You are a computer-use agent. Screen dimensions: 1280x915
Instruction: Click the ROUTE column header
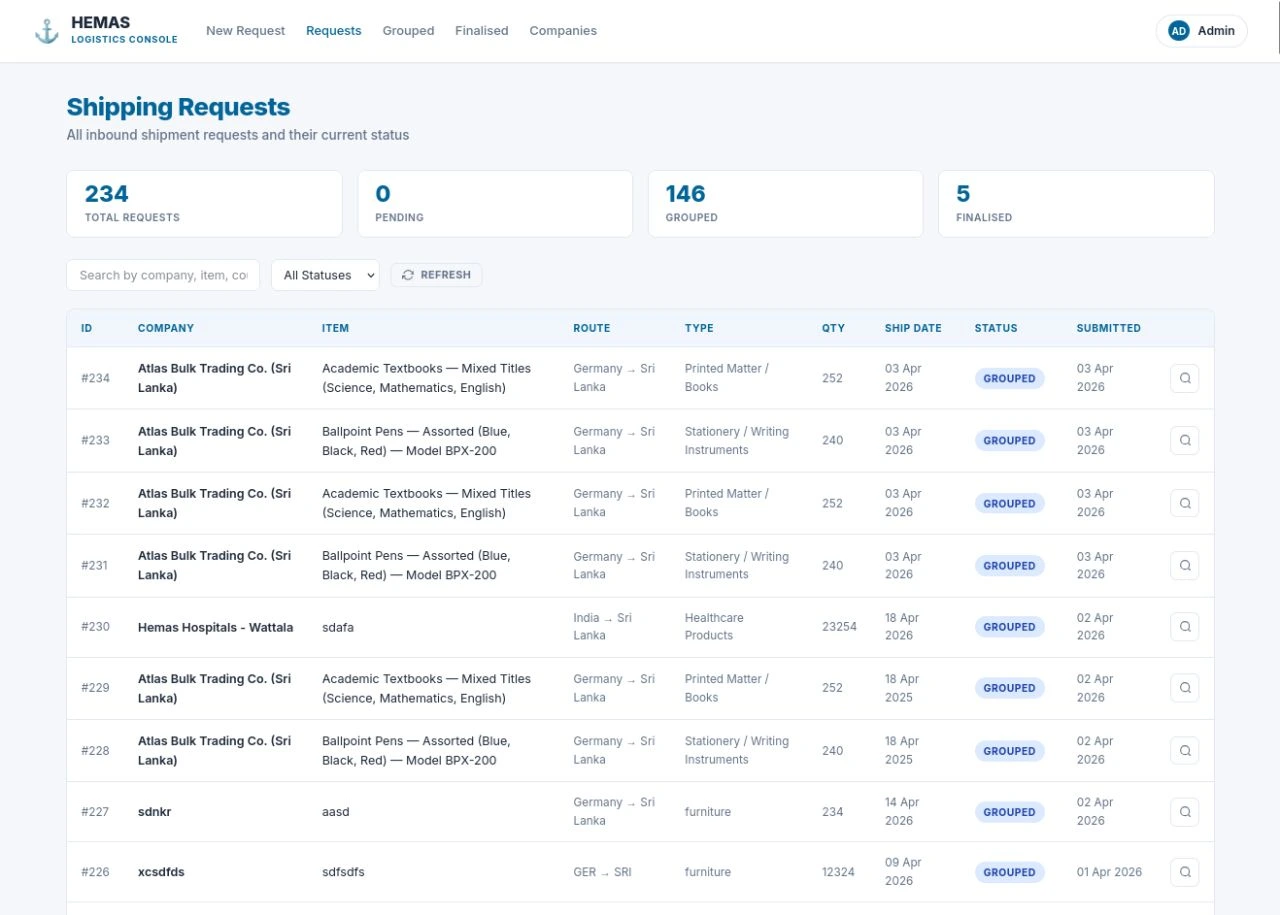click(591, 328)
